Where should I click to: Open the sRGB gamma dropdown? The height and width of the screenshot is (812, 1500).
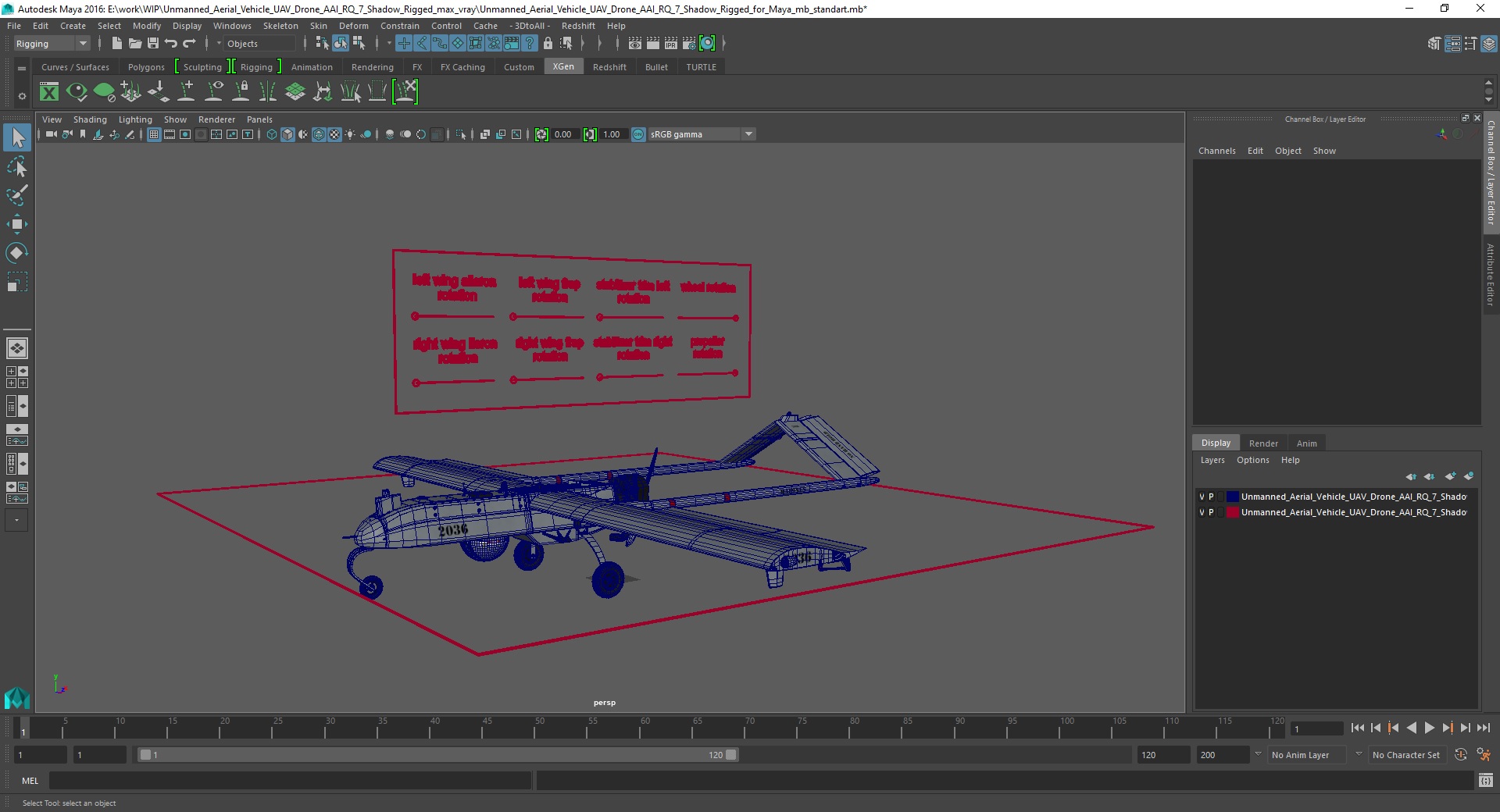702,134
